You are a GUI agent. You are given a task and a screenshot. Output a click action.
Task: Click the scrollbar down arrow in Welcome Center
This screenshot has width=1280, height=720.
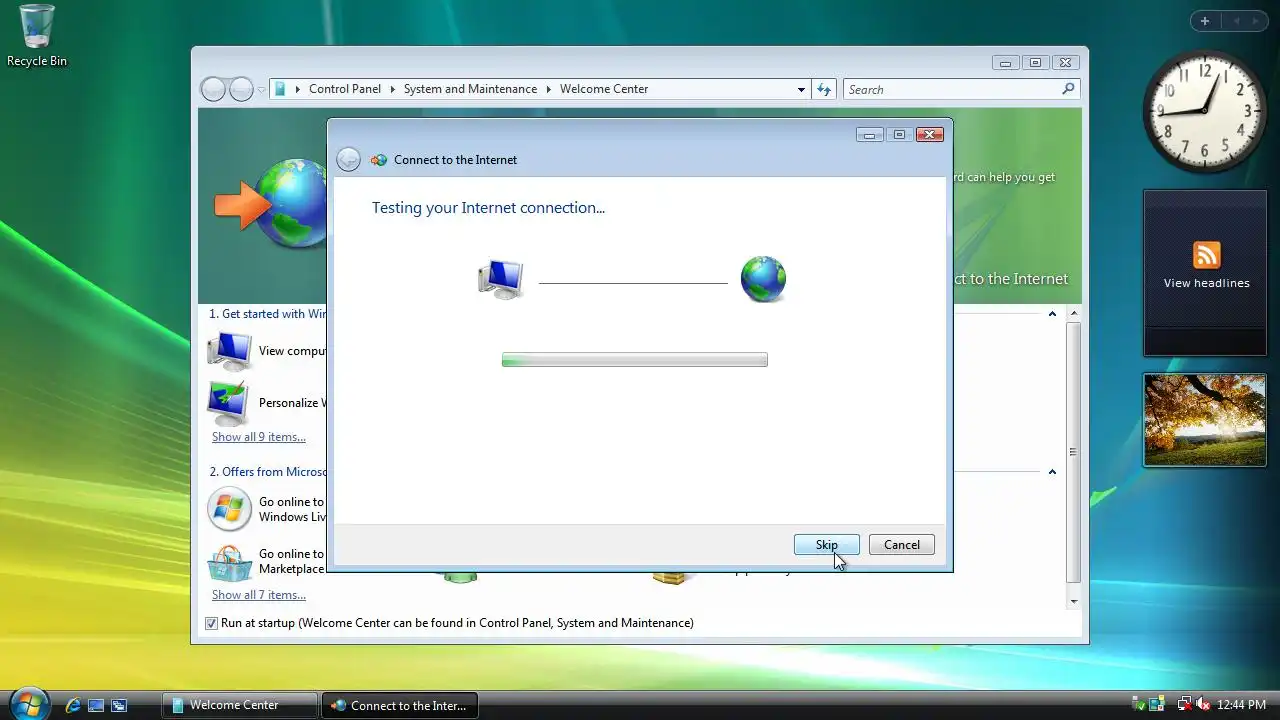point(1074,602)
